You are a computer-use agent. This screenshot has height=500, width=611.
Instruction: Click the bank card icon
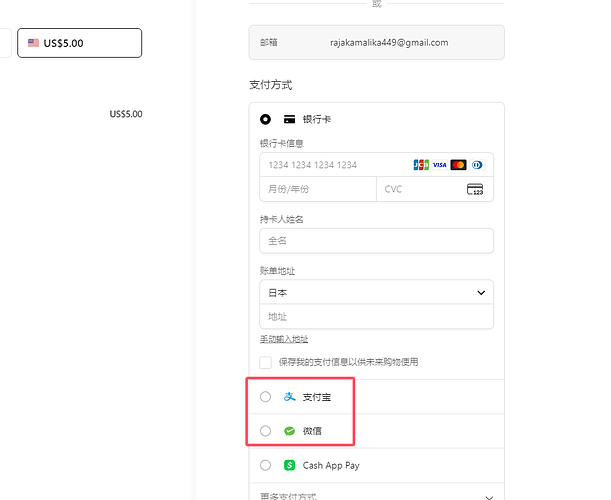tap(289, 119)
